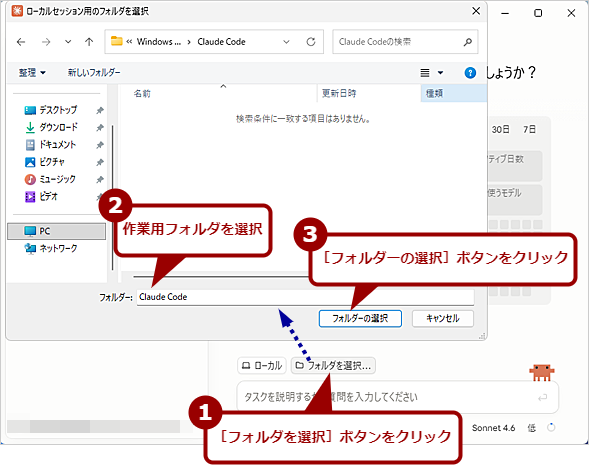Click the 新しいフォルダー button

[x=94, y=72]
